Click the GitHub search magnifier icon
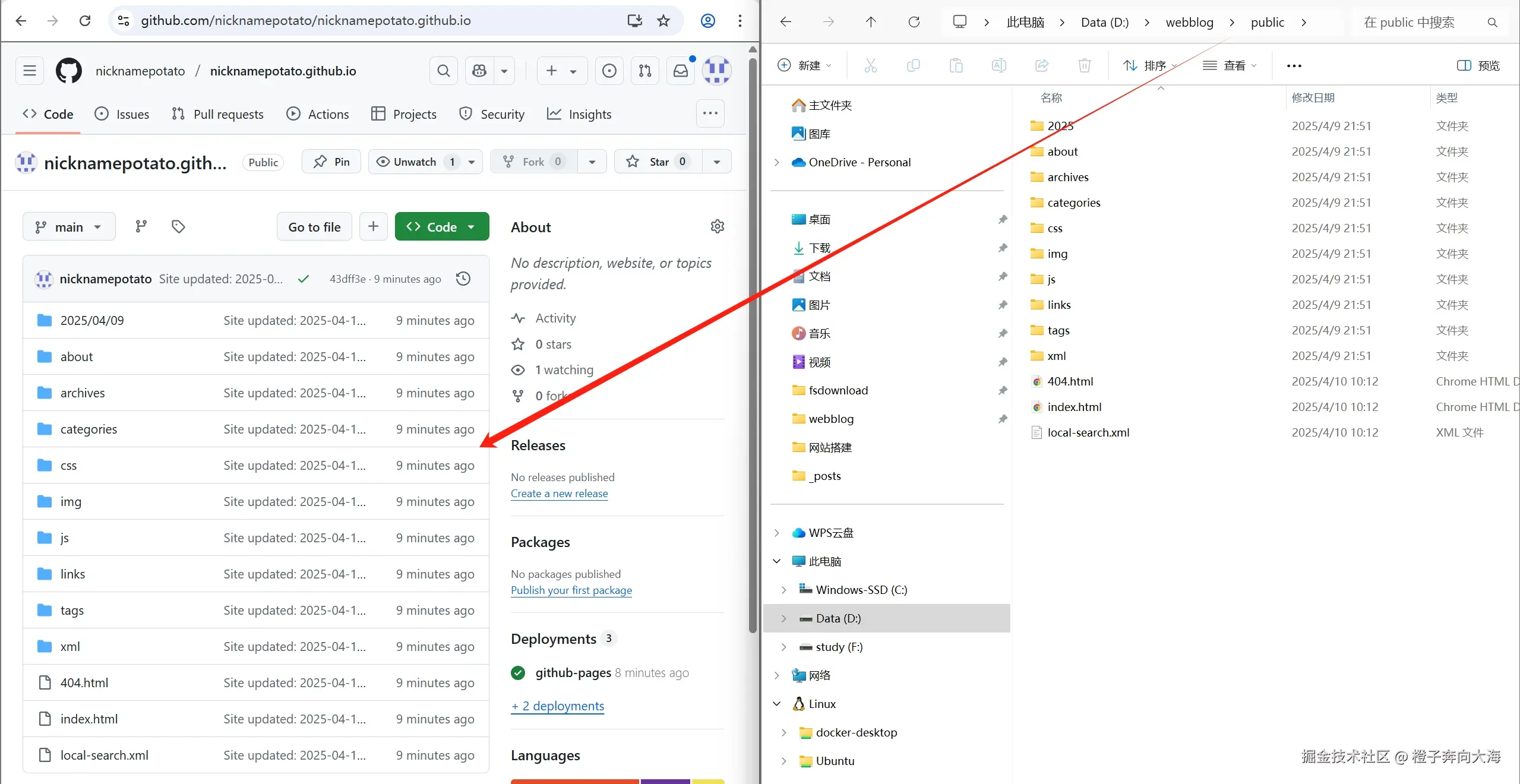The height and width of the screenshot is (784, 1520). pos(443,71)
